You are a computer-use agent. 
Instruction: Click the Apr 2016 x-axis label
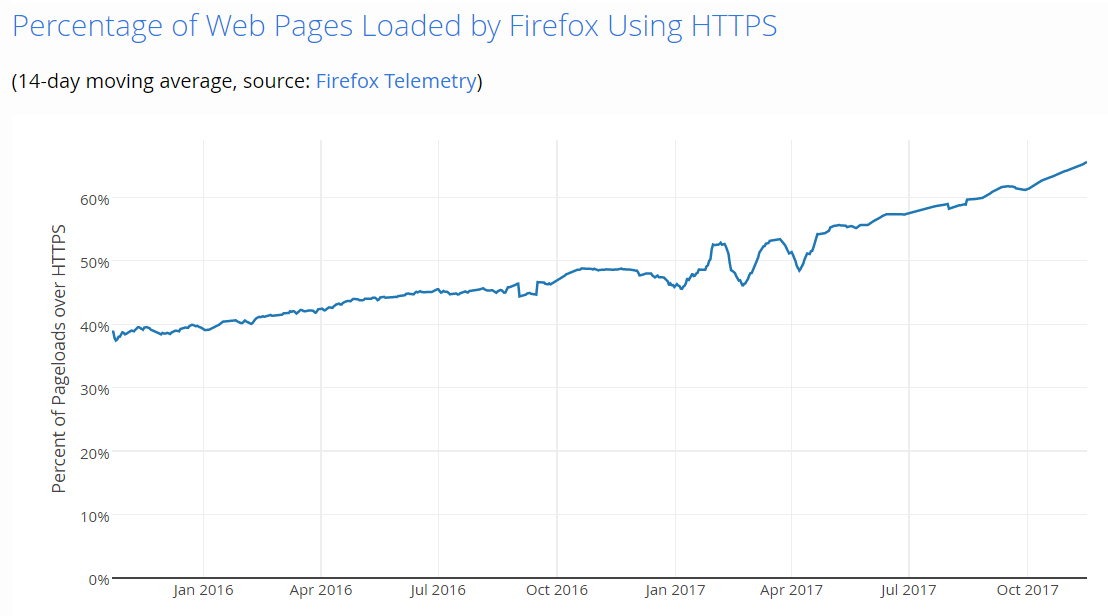click(x=321, y=590)
